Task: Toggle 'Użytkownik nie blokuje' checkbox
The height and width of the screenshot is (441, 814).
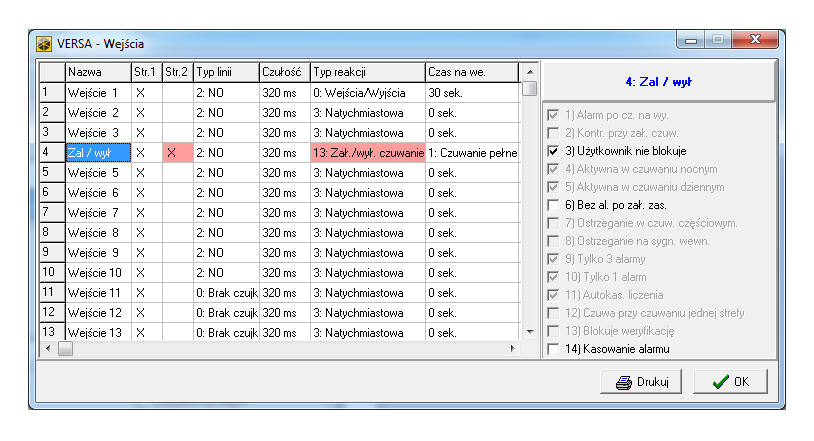Action: pos(554,151)
